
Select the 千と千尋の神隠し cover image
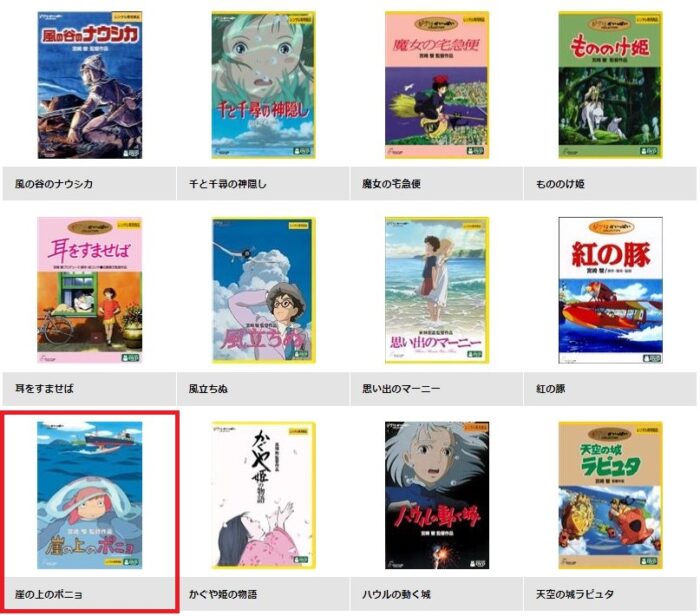[263, 85]
